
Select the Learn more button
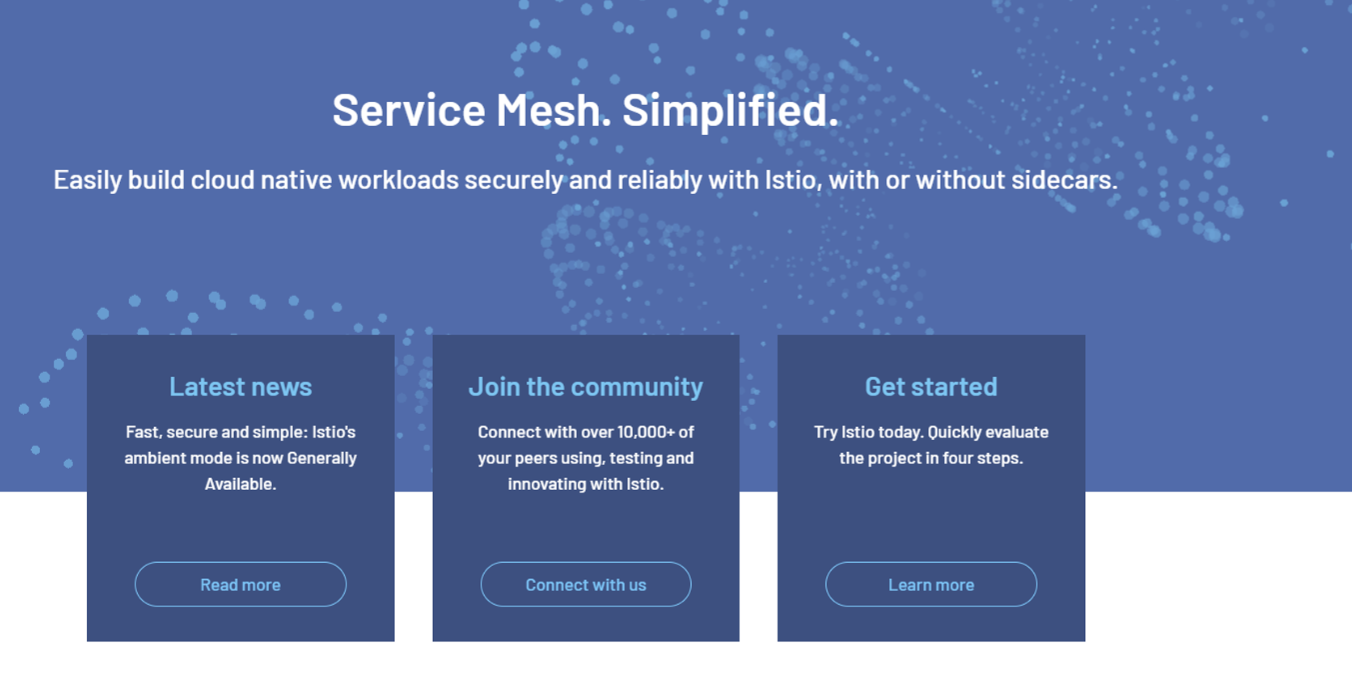pos(931,584)
